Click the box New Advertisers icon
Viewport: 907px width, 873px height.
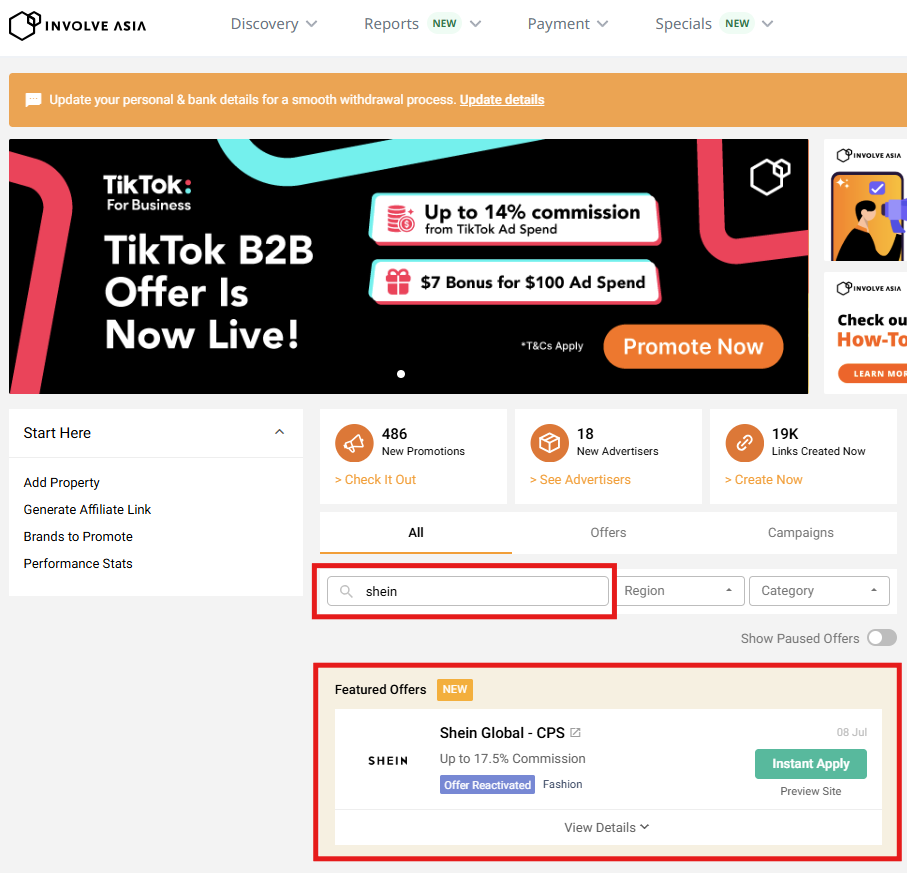click(548, 442)
